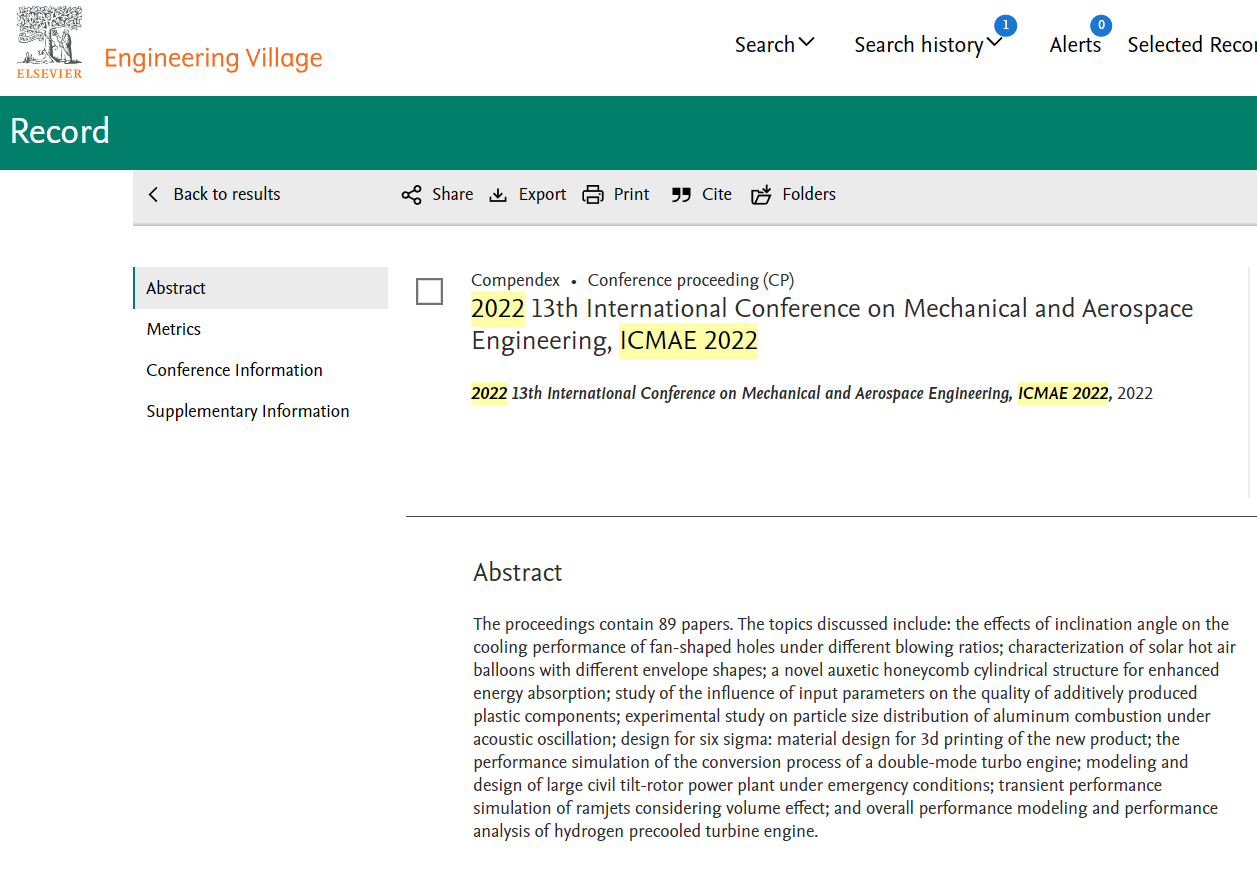Image resolution: width=1257 pixels, height=881 pixels.
Task: Click the Export download icon
Action: pos(498,195)
